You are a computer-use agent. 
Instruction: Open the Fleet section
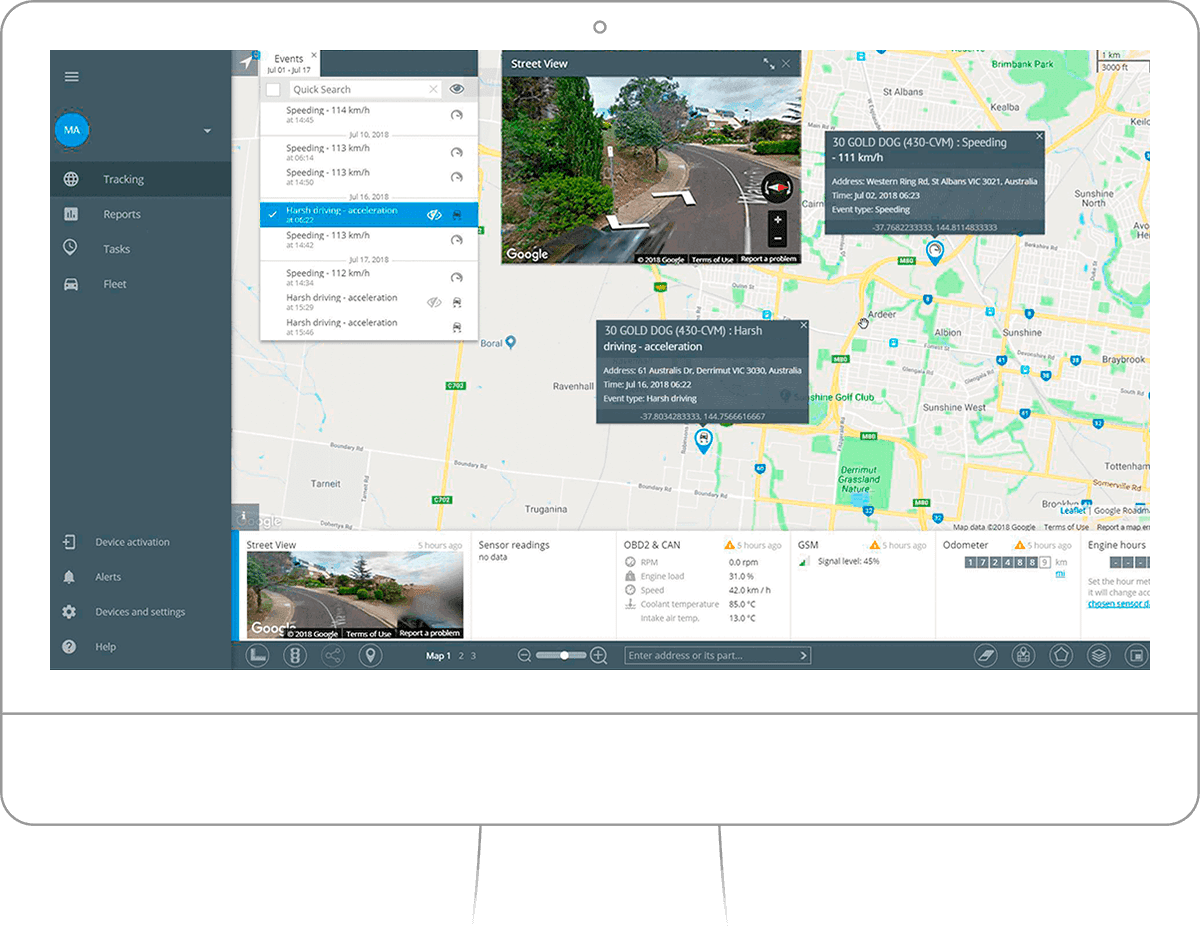pyautogui.click(x=141, y=284)
